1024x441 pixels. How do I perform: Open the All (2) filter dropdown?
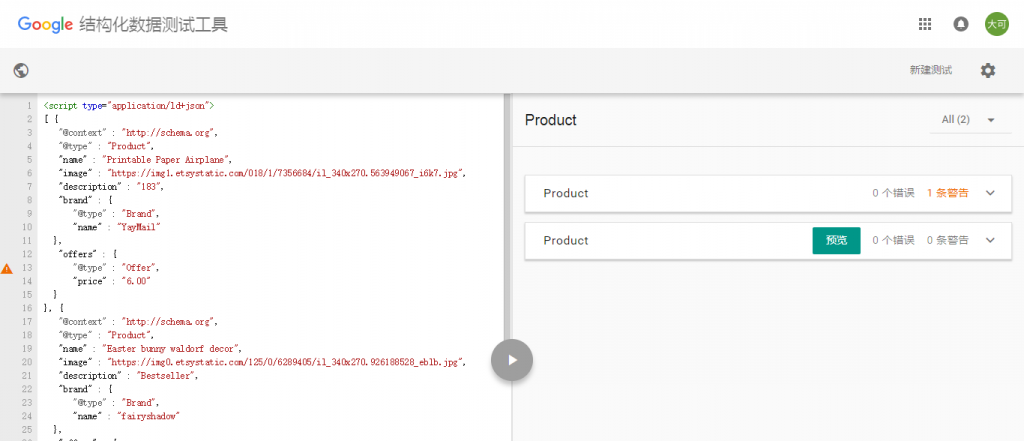[x=969, y=120]
